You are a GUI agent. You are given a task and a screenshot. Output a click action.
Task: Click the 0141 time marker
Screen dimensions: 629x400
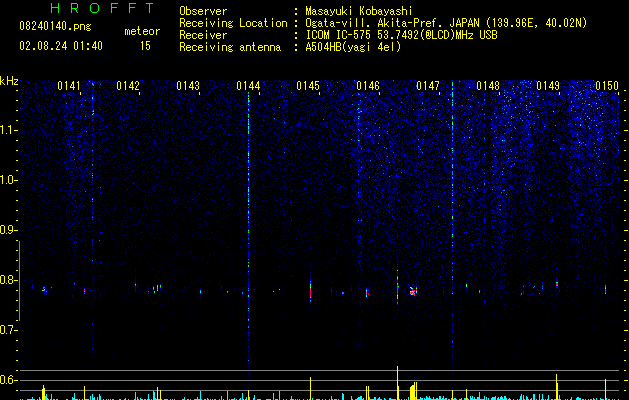point(69,86)
